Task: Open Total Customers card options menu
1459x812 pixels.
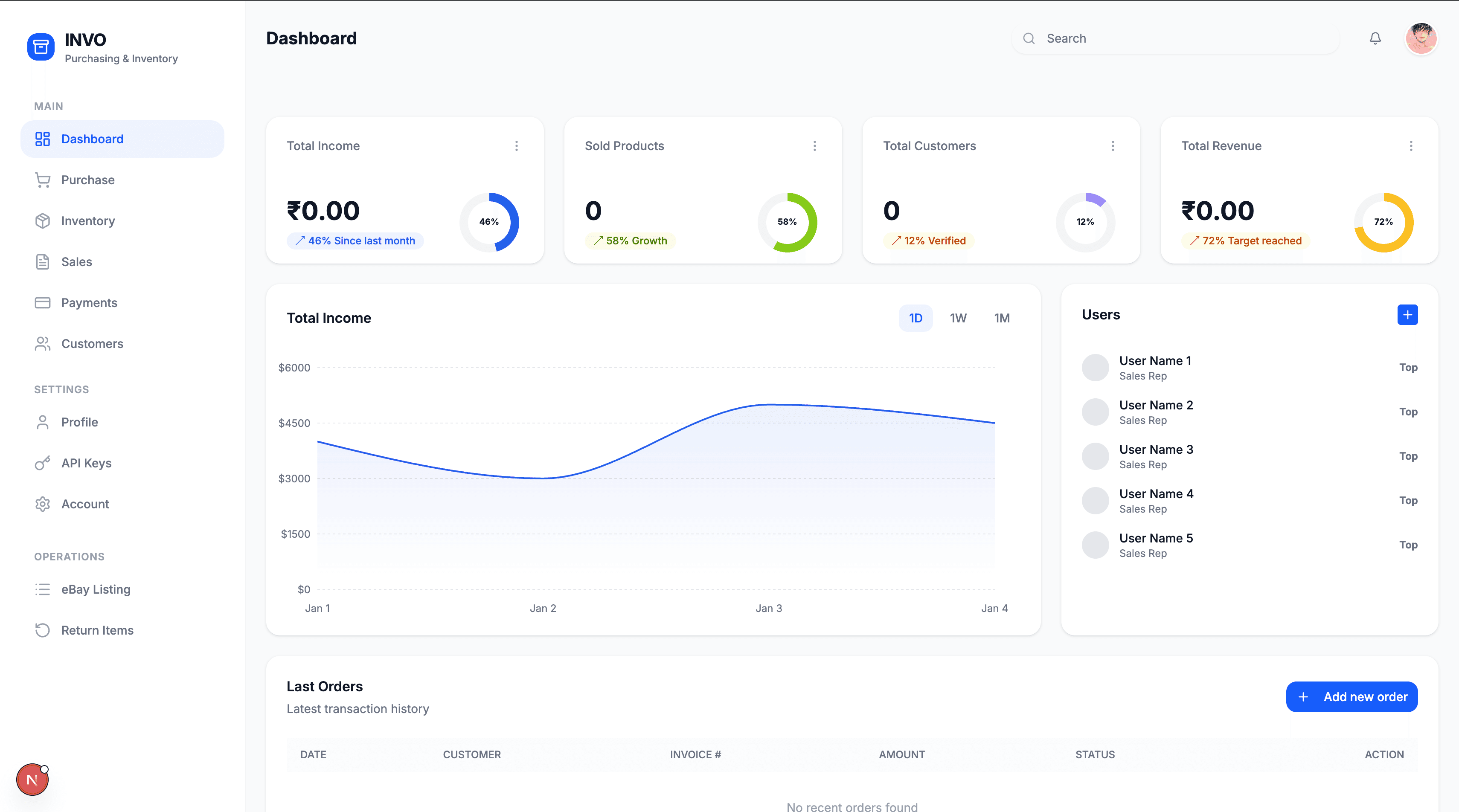Action: coord(1113,146)
